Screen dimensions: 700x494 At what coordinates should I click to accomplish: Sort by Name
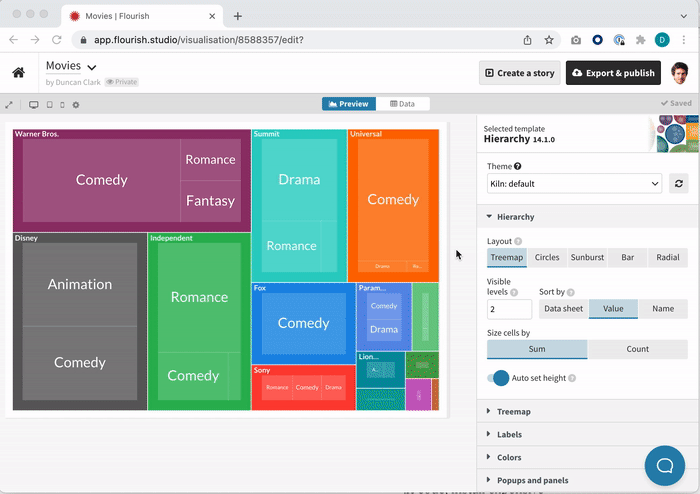coord(663,309)
